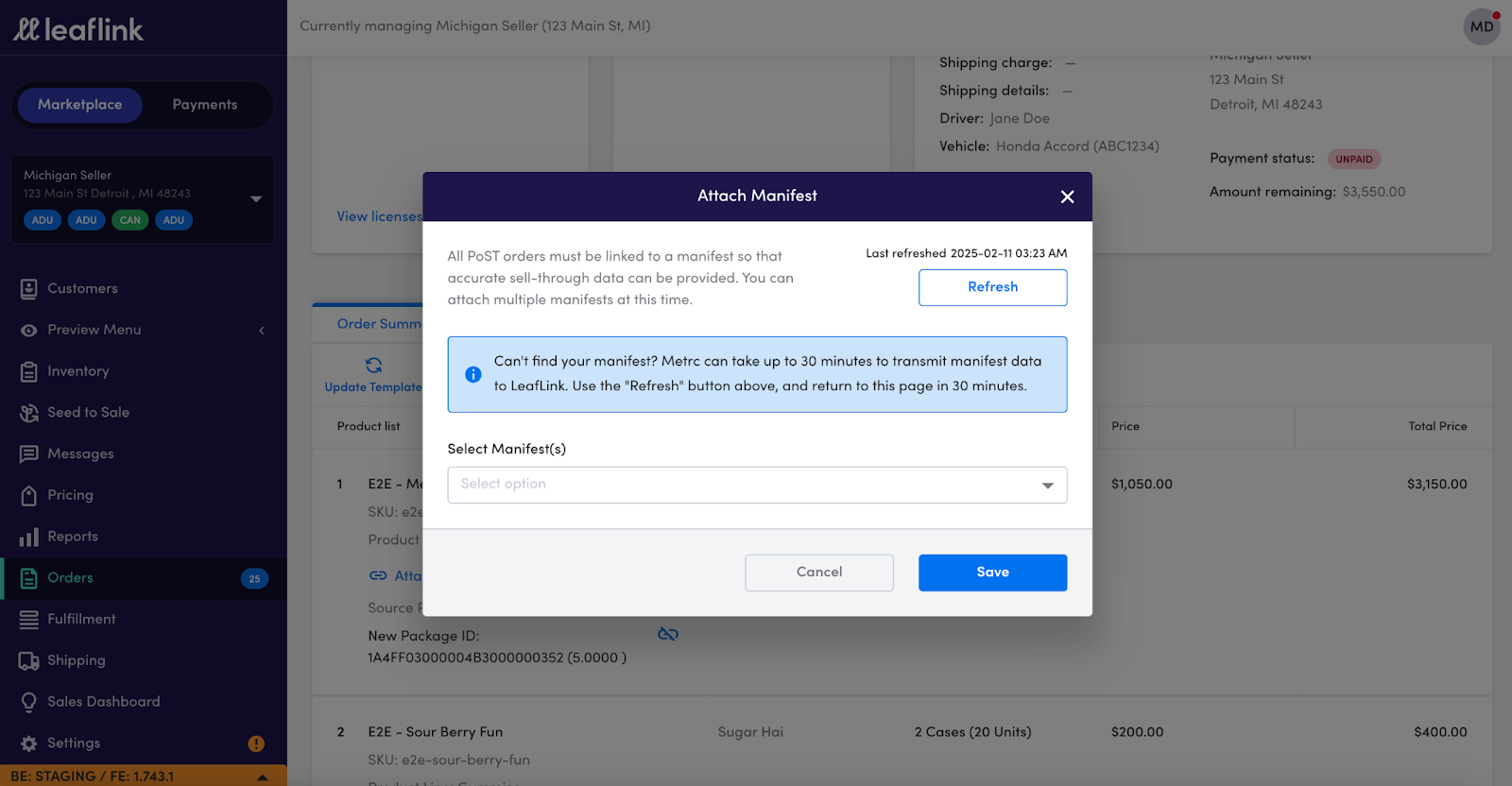
Task: Open Sales Dashboard in the sidebar
Action: point(104,702)
